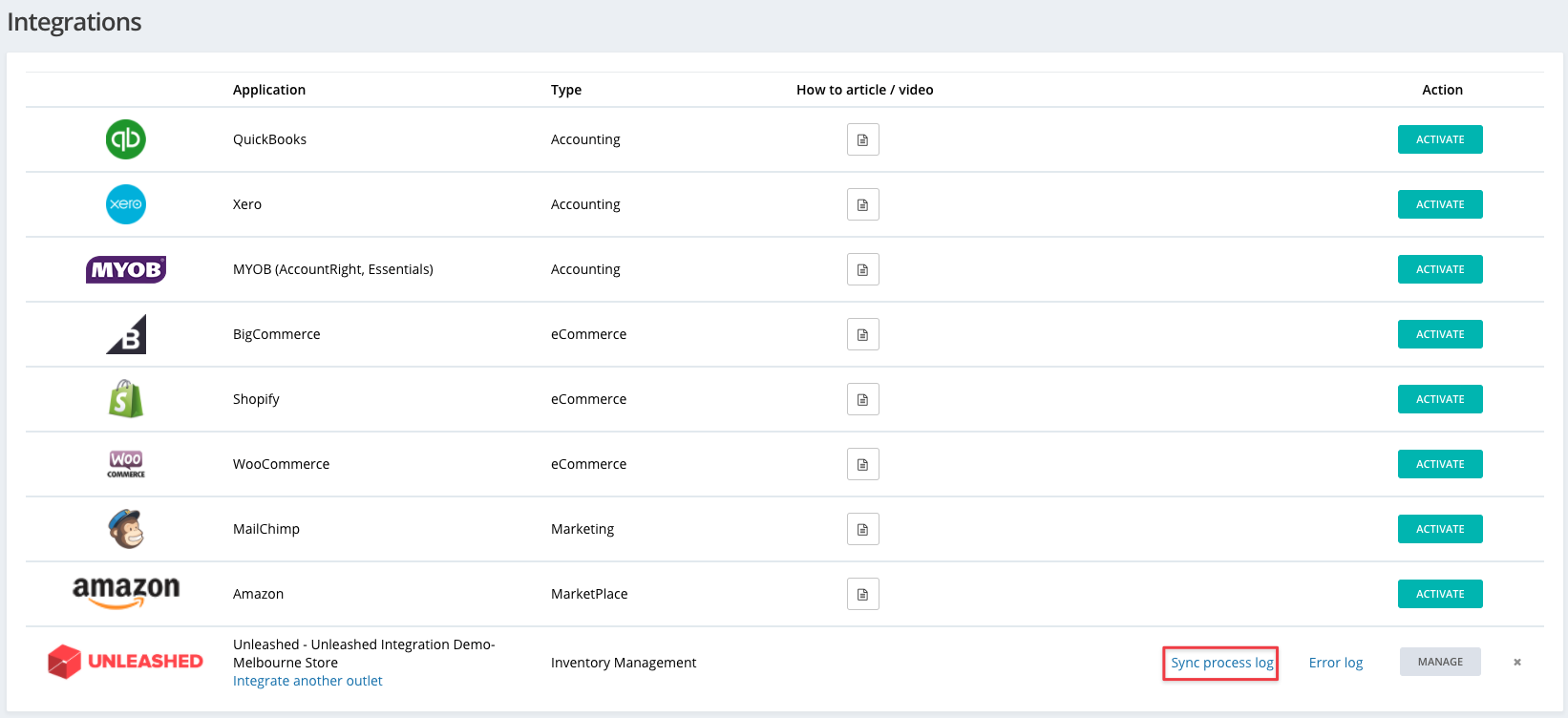Click the MYOB logo
This screenshot has height=718, width=1568.
126,269
